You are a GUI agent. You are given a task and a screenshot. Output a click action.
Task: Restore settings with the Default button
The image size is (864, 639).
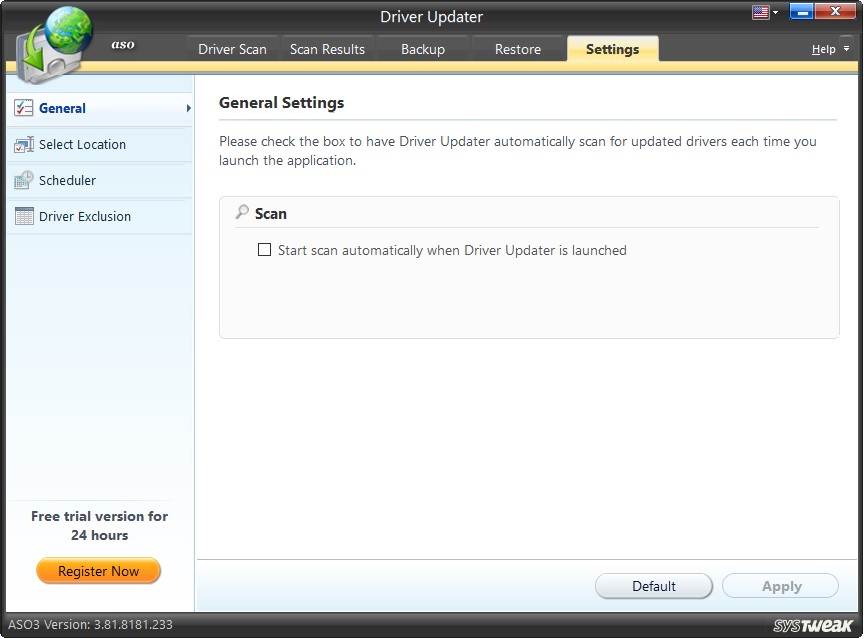654,586
